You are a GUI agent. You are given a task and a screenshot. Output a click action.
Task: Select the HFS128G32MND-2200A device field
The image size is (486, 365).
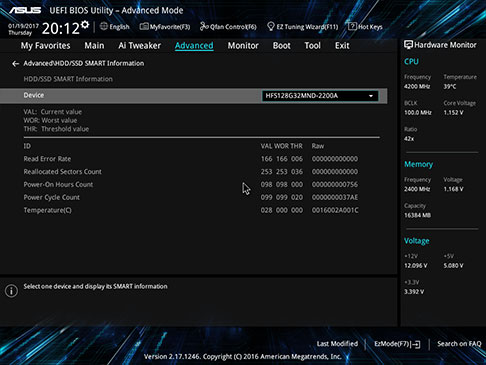tap(320, 96)
